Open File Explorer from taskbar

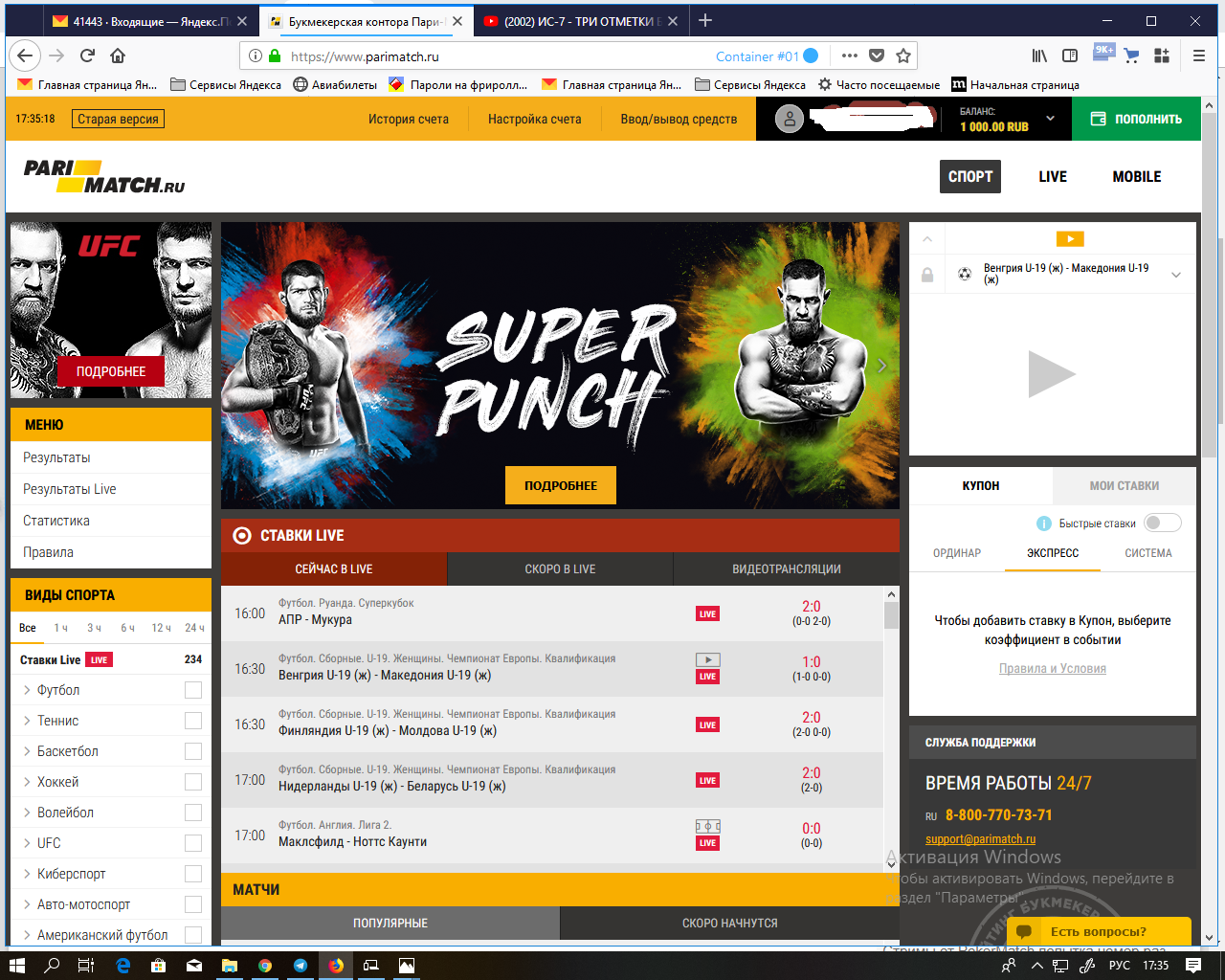pos(230,966)
